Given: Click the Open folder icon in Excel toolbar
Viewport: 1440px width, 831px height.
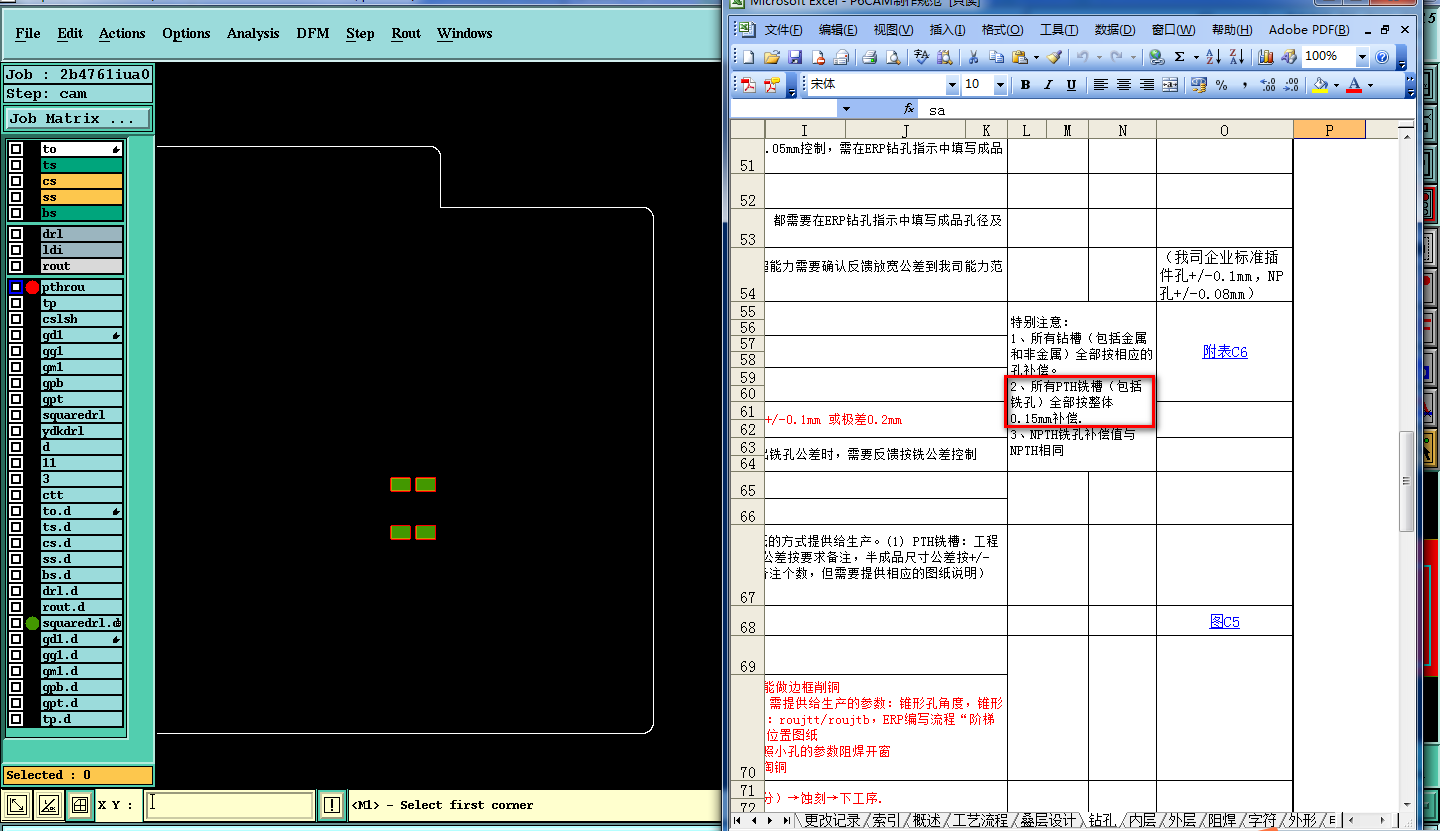Looking at the screenshot, I should (x=772, y=57).
